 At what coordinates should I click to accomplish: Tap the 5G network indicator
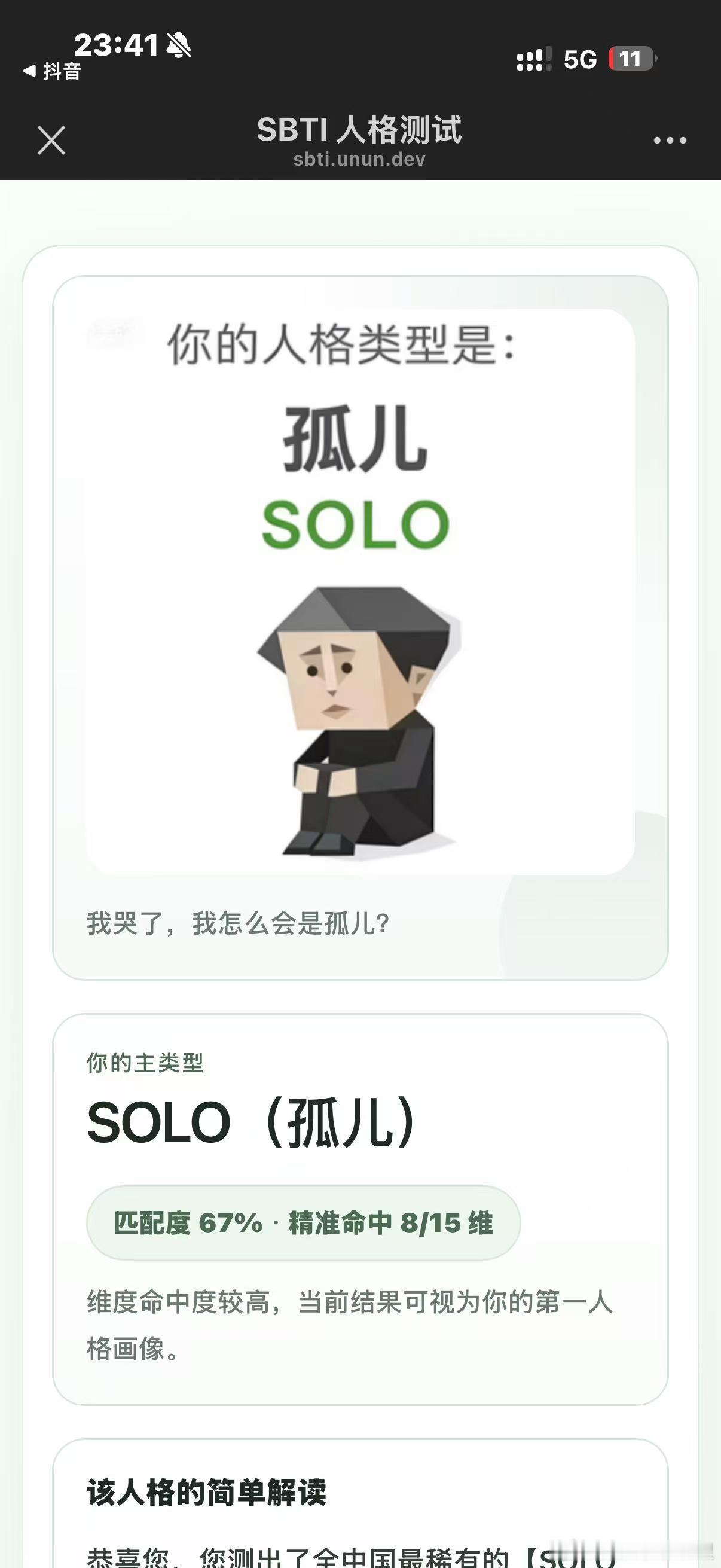click(580, 60)
